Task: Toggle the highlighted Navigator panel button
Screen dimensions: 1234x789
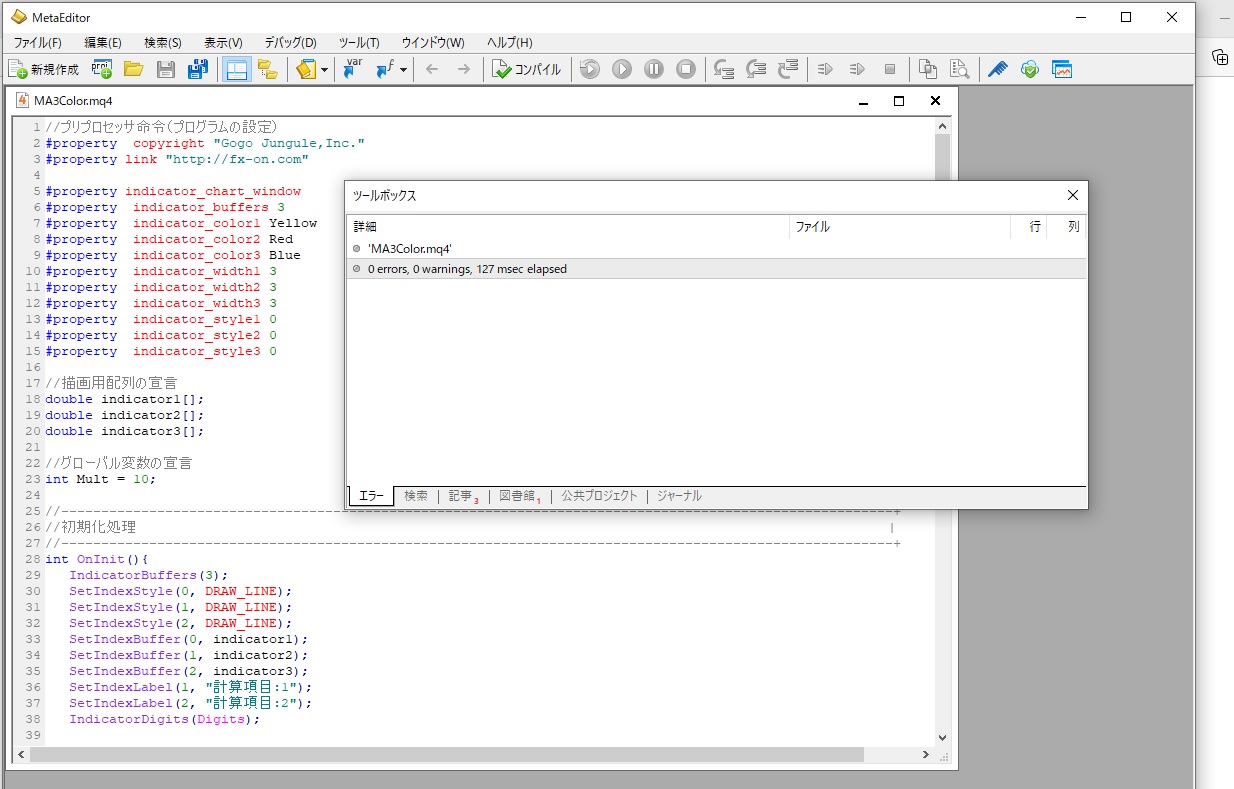Action: (236, 69)
